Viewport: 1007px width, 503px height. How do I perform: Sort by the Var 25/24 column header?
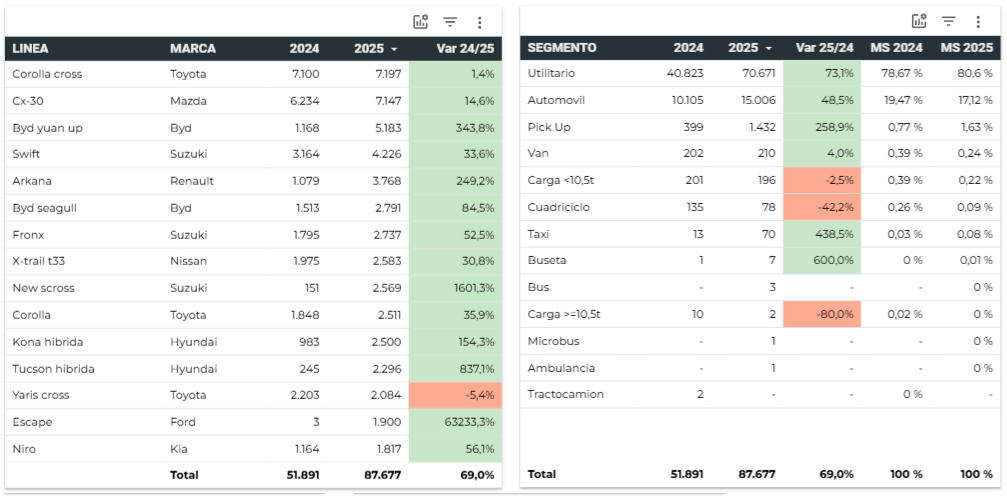coord(824,47)
